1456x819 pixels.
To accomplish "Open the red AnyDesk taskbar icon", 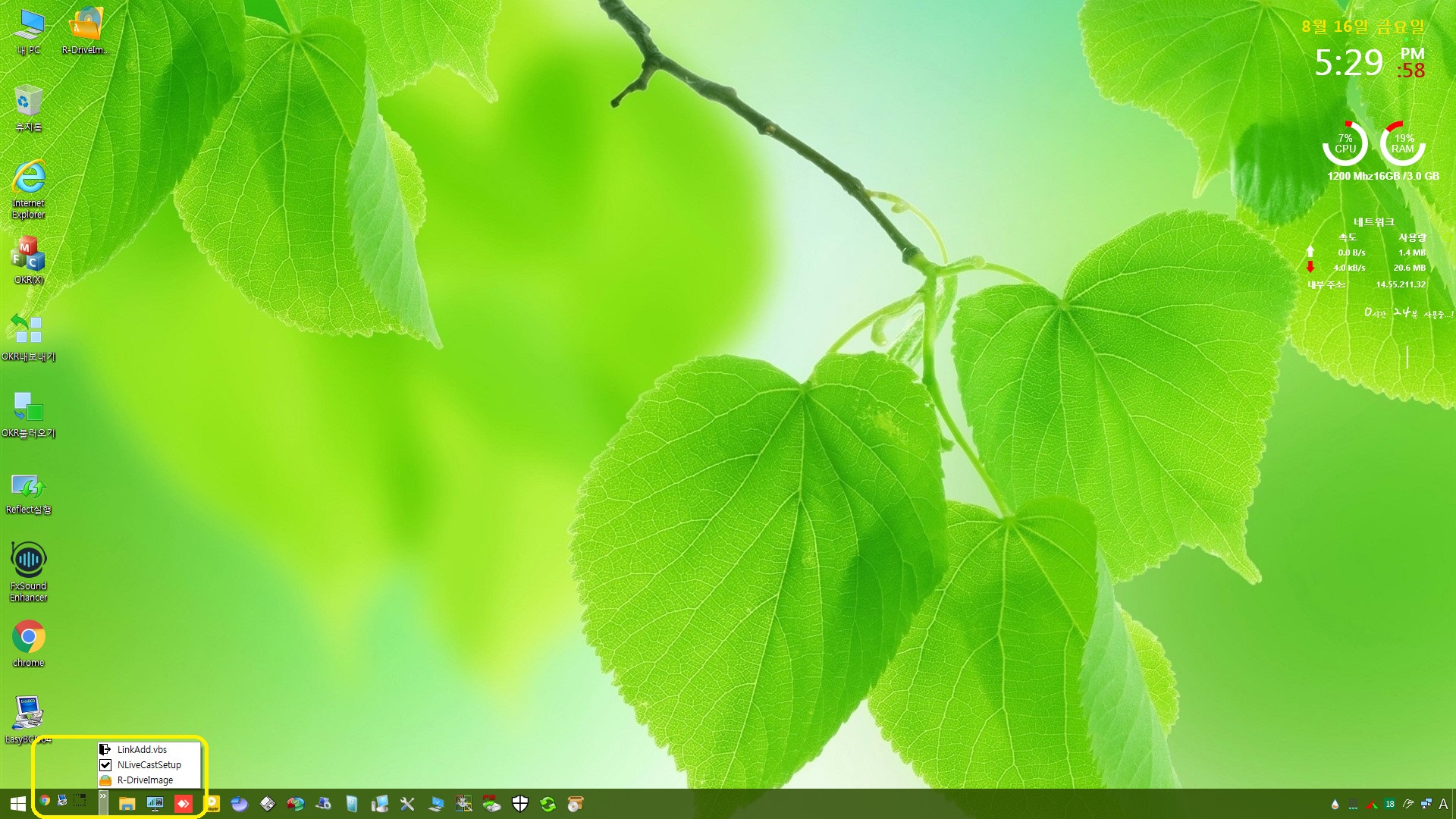I will point(184,804).
